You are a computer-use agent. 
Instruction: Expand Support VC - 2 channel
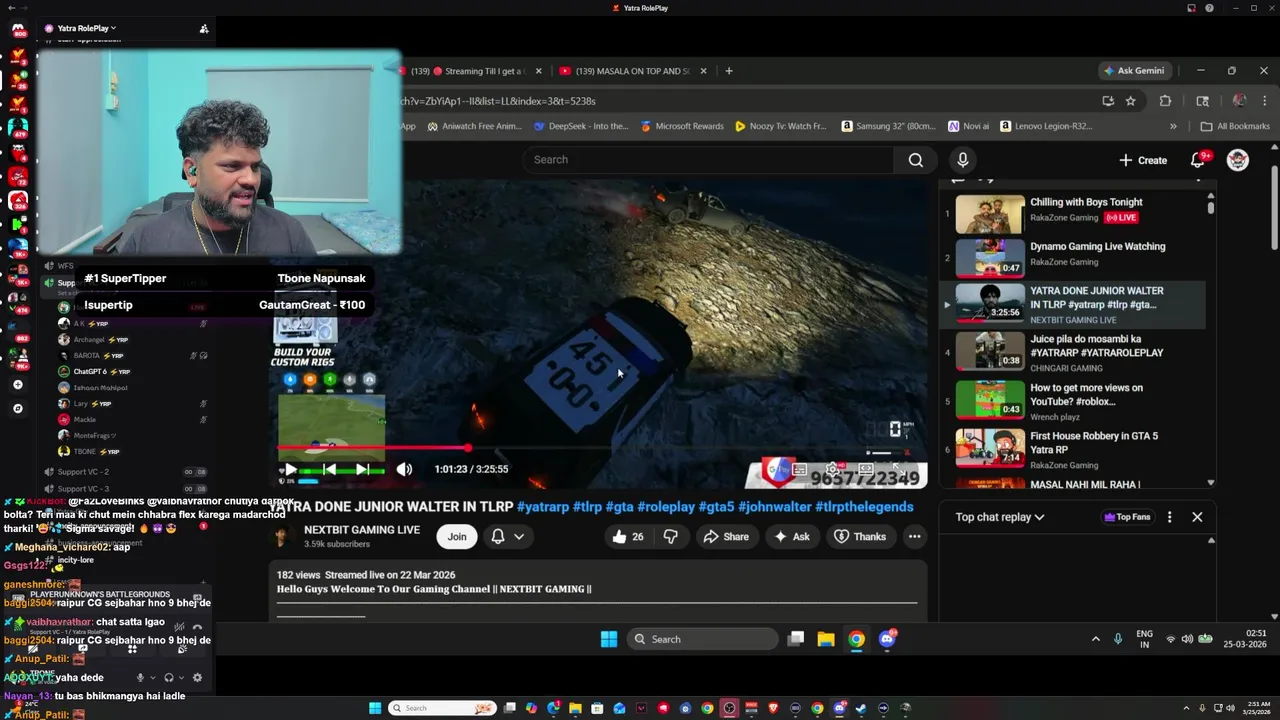pyautogui.click(x=85, y=472)
